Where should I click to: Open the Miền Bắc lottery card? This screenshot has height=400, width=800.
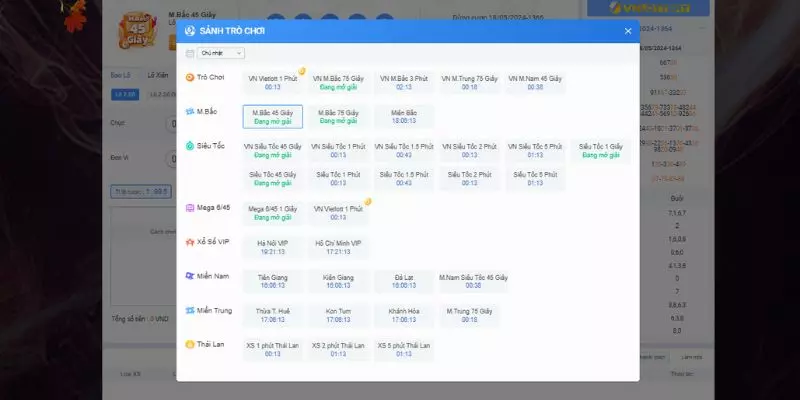point(404,117)
